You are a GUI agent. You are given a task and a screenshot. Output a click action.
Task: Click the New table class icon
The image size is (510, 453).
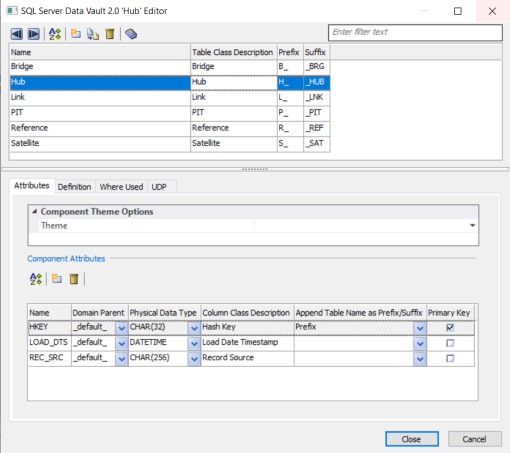[x=76, y=34]
